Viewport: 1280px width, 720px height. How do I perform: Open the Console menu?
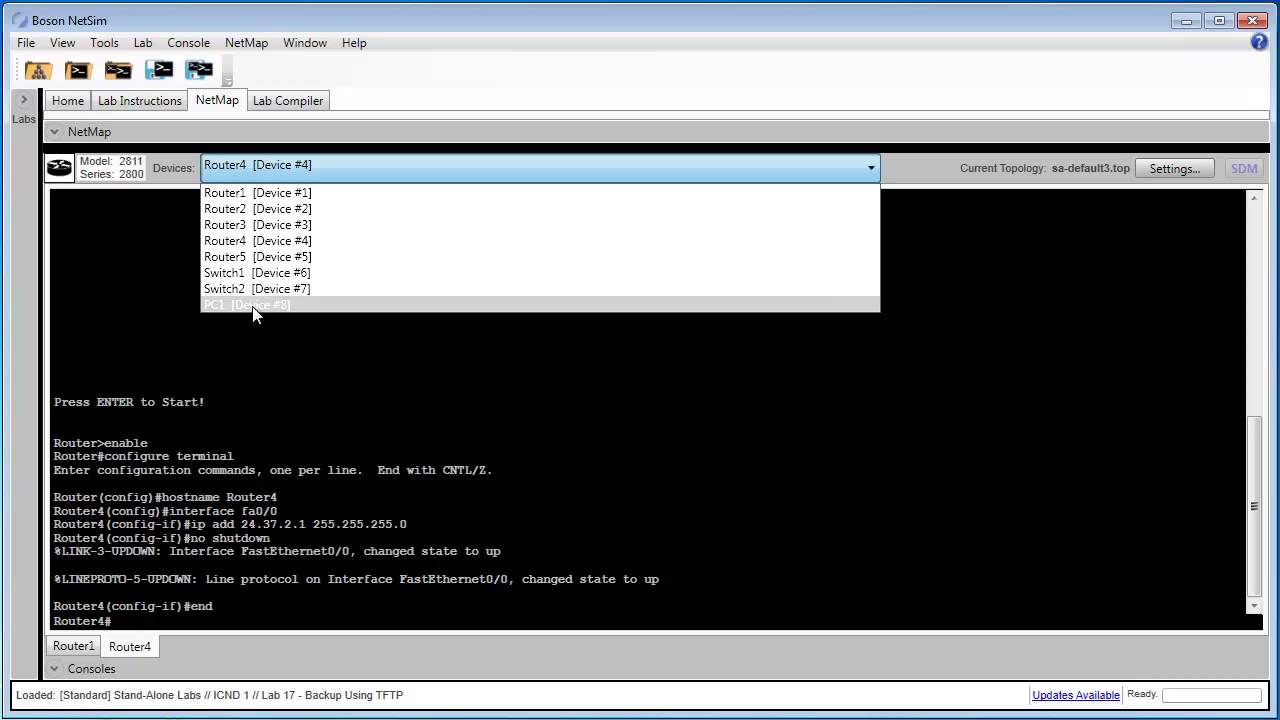(188, 43)
